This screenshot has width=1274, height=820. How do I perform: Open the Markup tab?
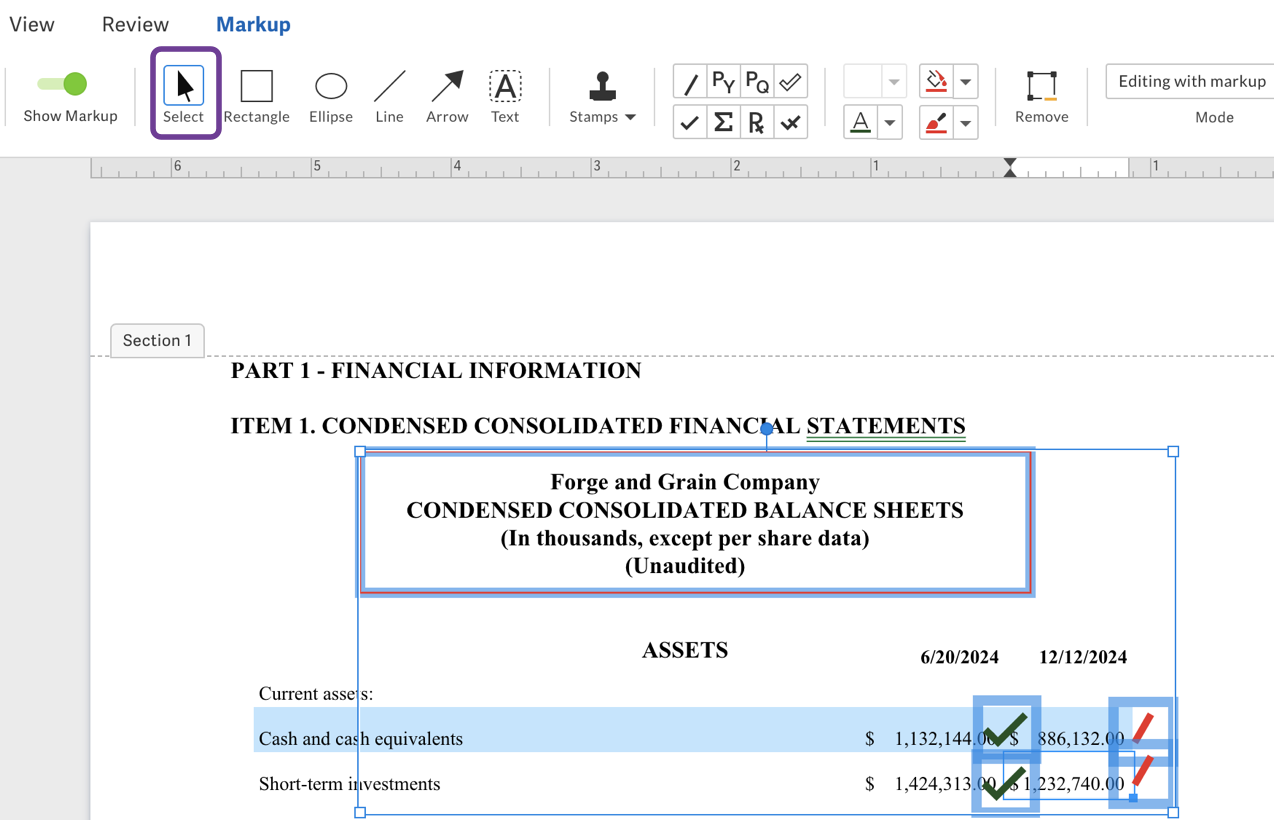253,24
